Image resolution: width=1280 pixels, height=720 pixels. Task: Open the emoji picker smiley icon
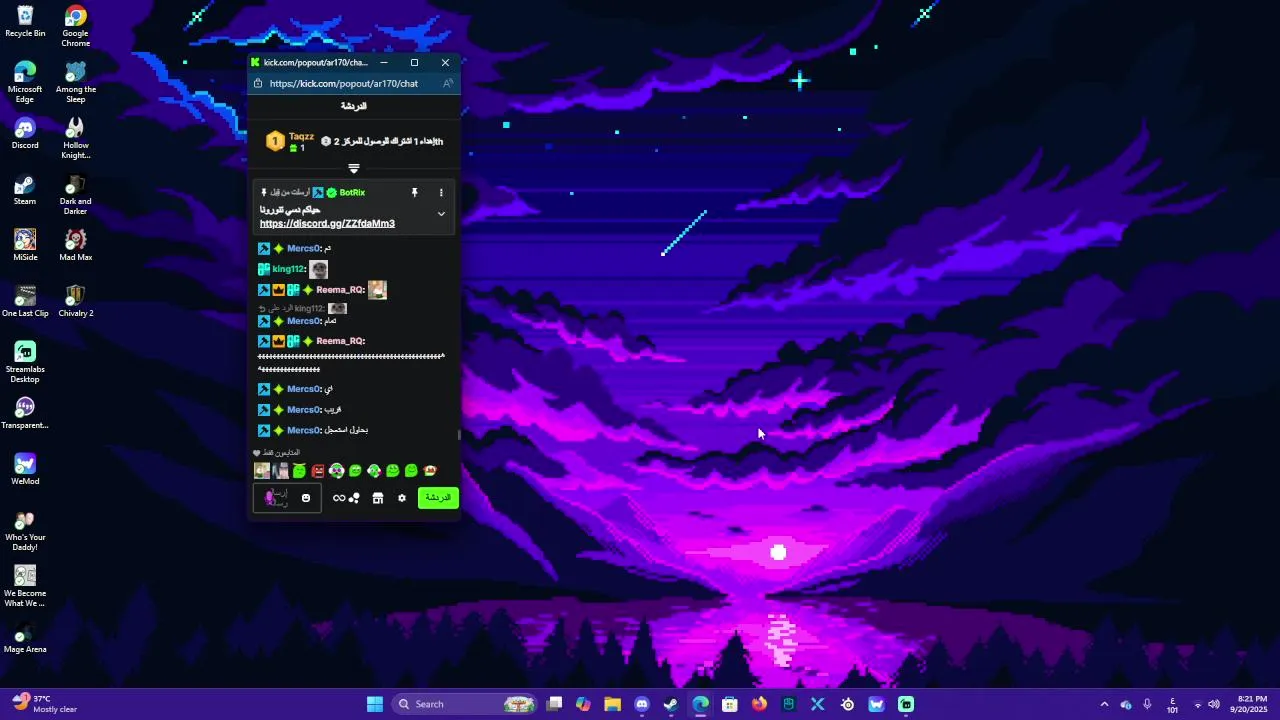(x=306, y=498)
